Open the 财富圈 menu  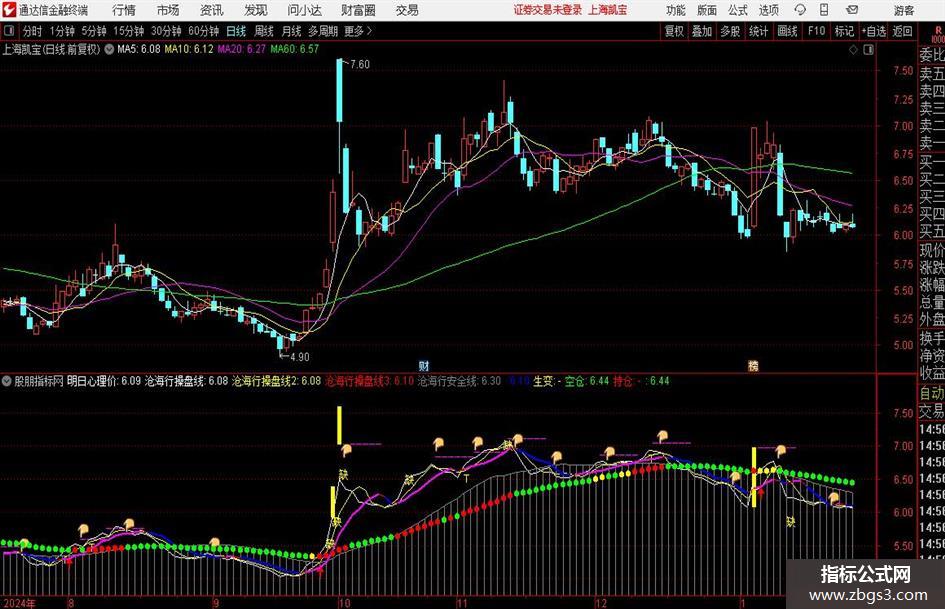358,10
